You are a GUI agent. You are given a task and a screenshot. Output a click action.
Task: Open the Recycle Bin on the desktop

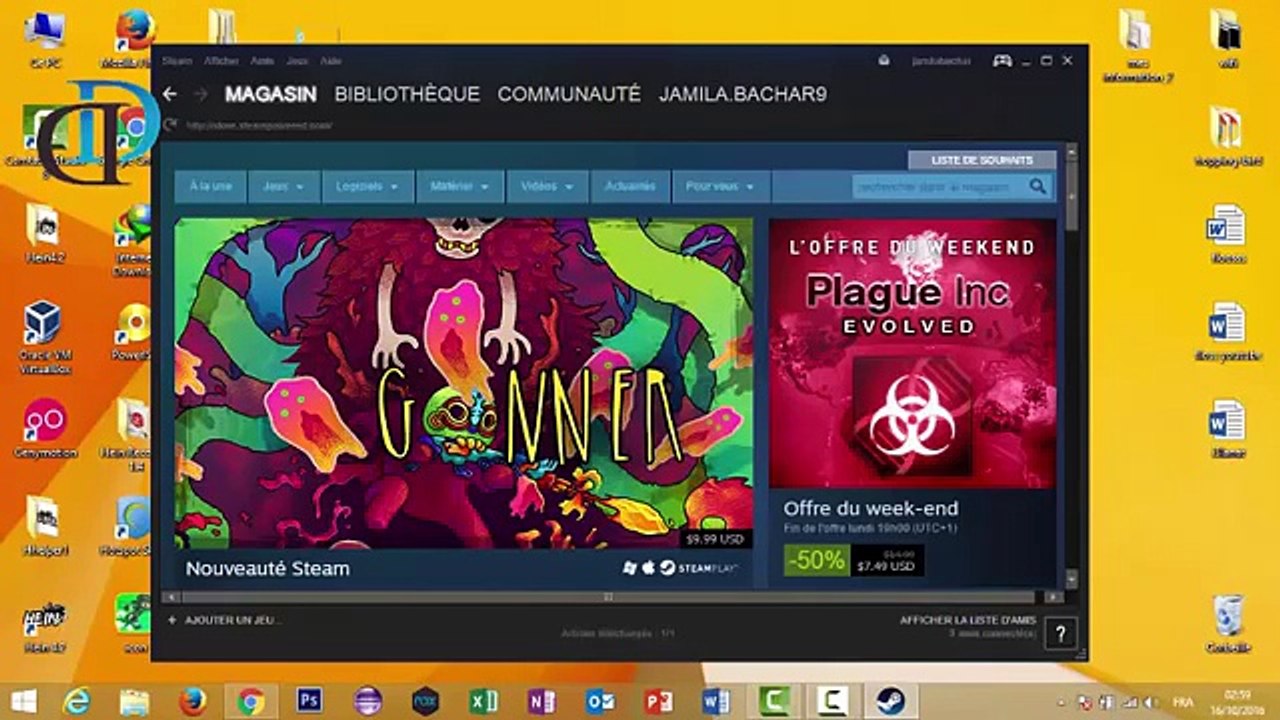pos(1227,623)
